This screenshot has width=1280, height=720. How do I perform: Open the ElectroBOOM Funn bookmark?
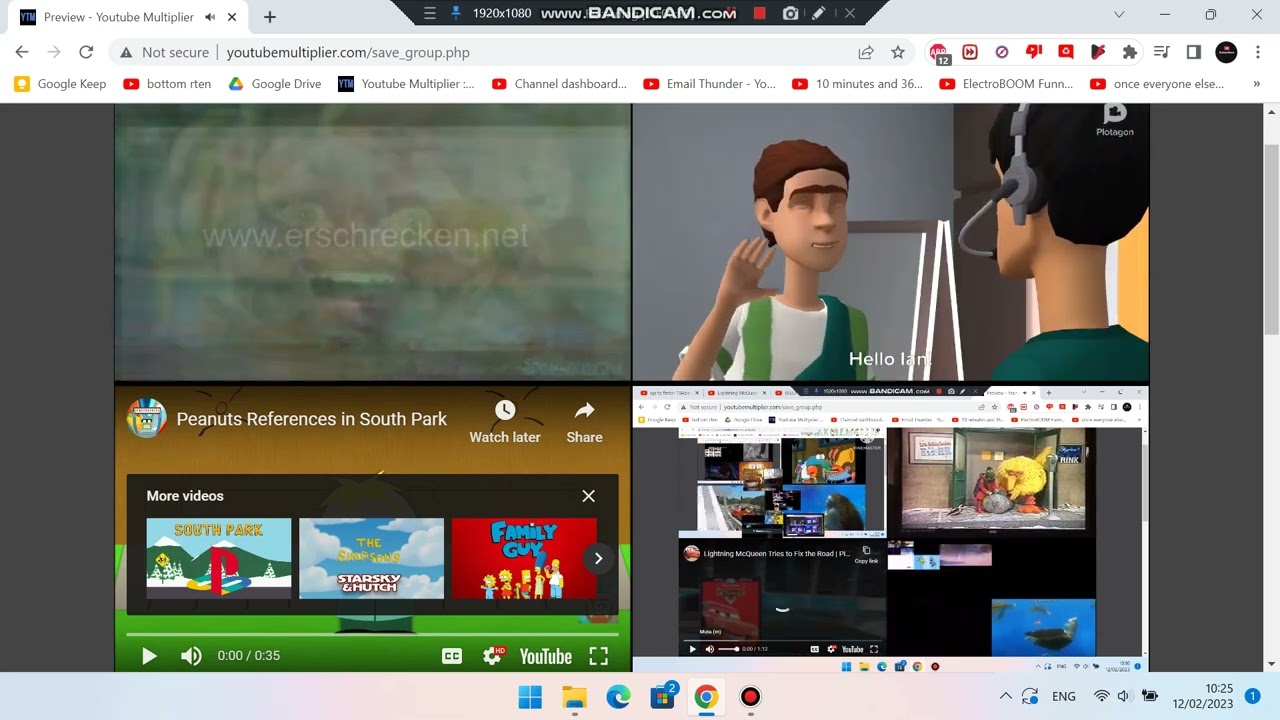coord(1007,84)
